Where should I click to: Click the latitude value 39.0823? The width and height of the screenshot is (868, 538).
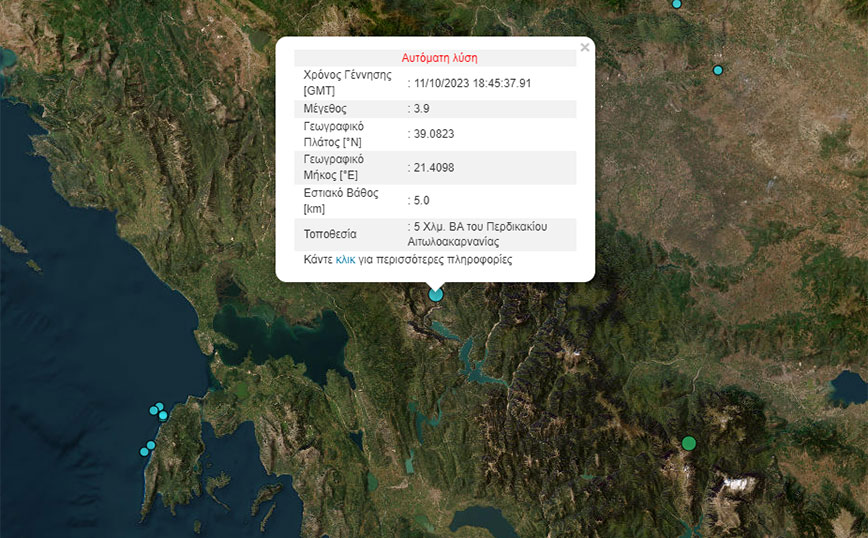click(432, 134)
